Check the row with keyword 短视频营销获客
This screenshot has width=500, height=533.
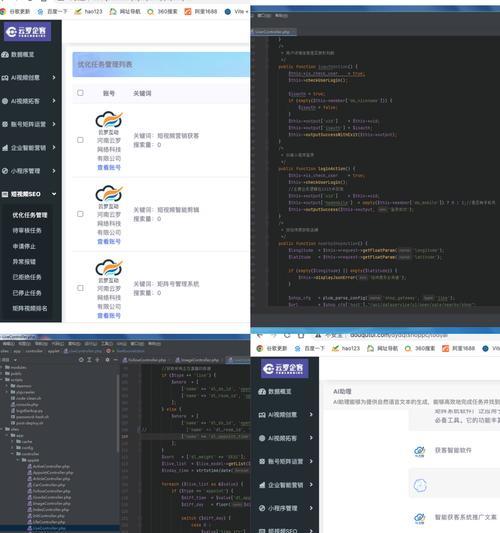tap(80, 140)
